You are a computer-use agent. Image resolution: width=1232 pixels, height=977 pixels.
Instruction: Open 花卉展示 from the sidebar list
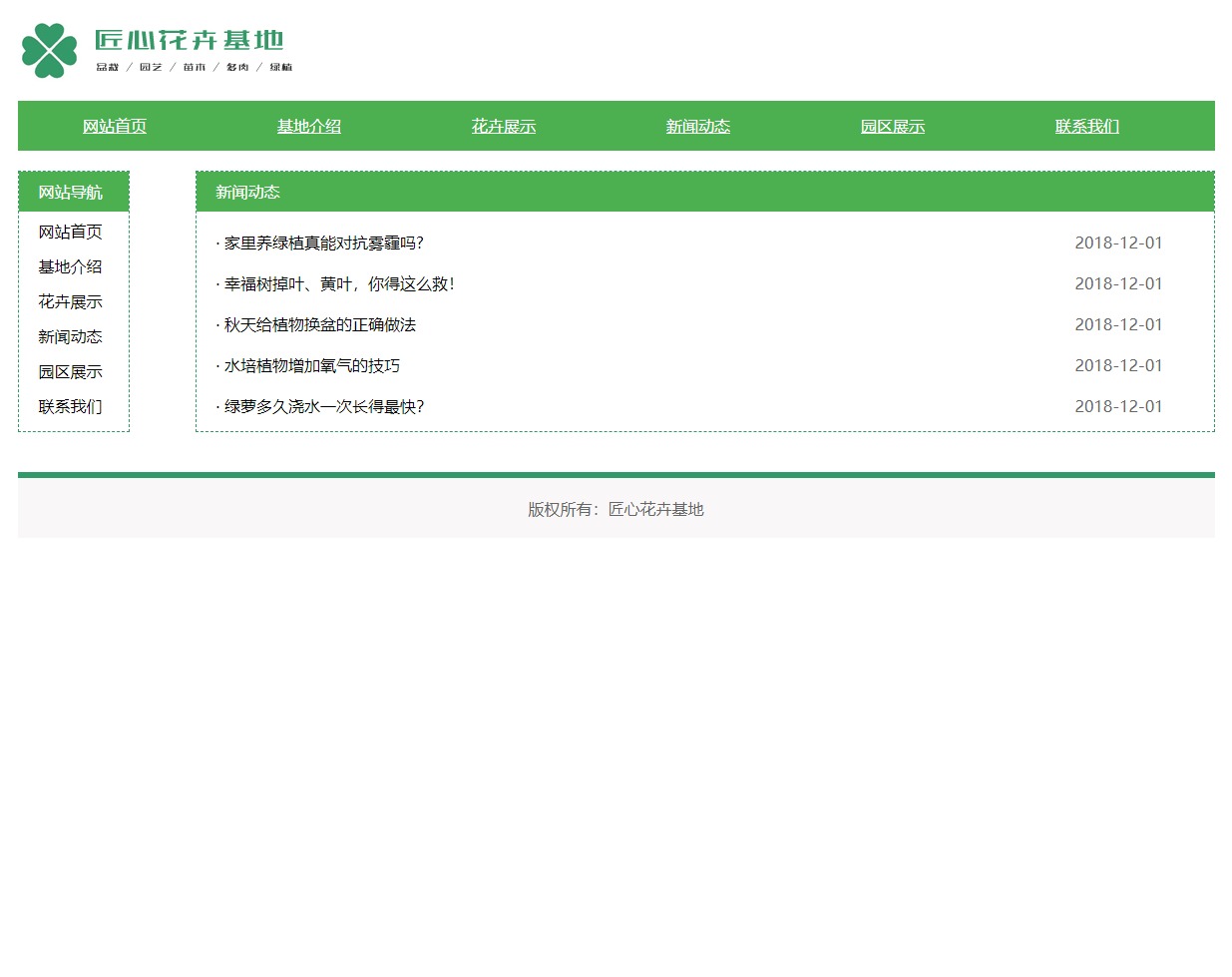point(71,302)
